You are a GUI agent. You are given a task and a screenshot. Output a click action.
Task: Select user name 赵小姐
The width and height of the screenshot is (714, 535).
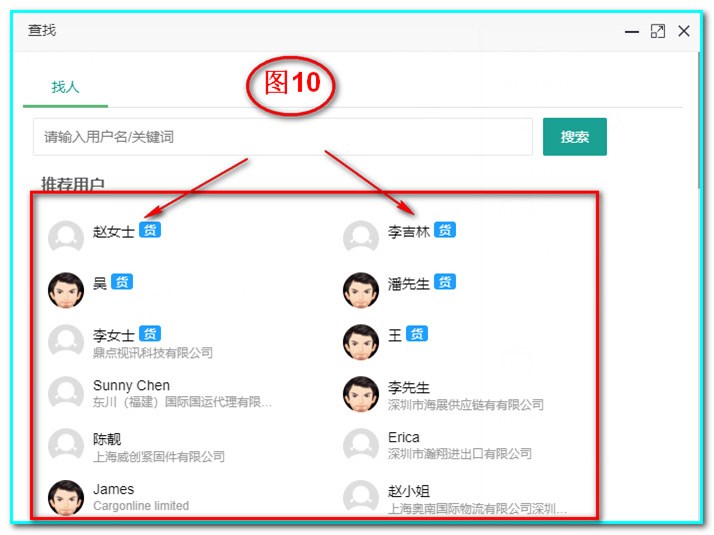[409, 491]
